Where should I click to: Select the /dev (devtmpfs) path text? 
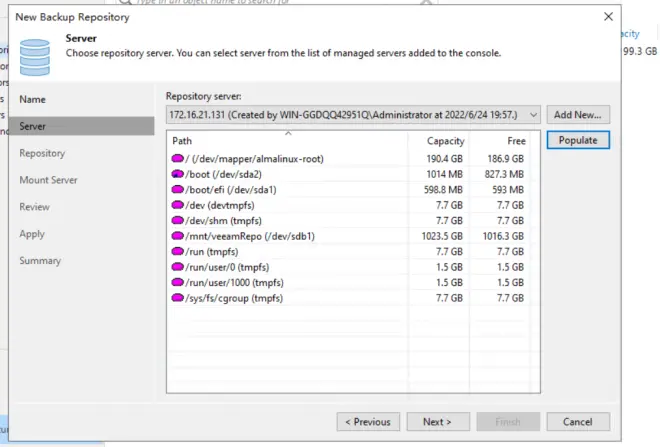[220, 205]
